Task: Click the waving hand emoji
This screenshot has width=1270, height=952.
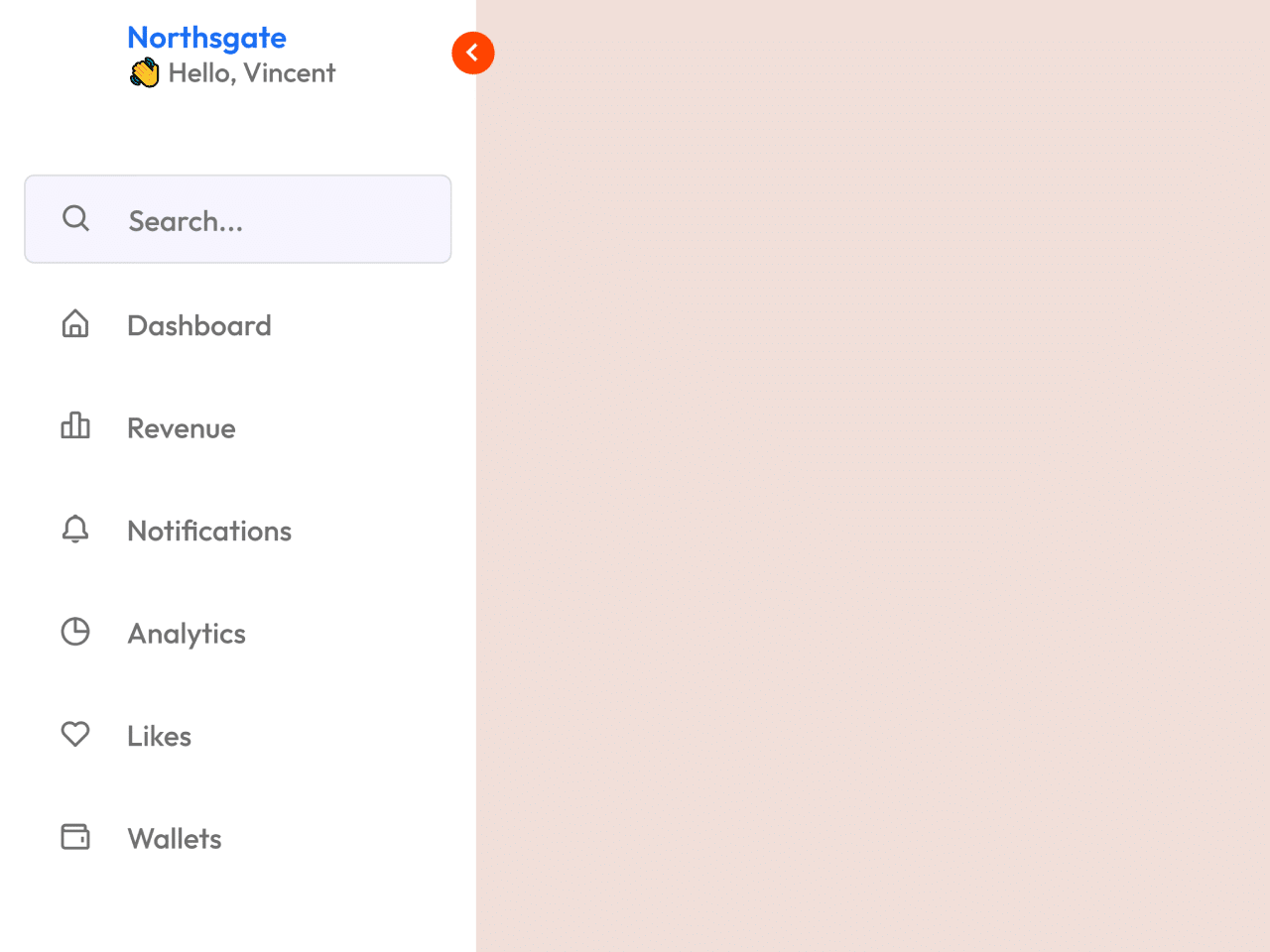Action: (x=145, y=73)
